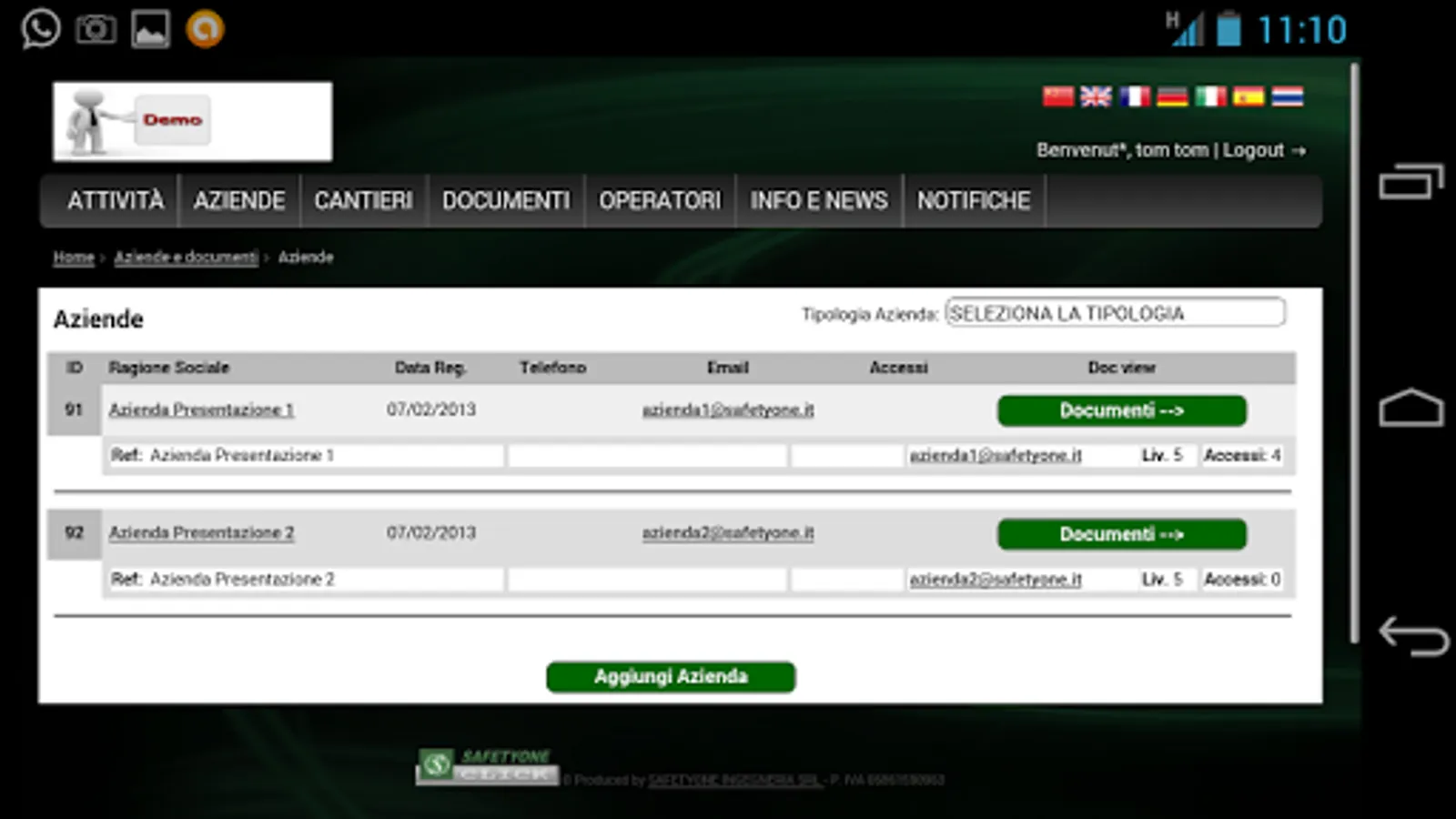
Task: Open the ATTIVITÀ menu
Action: (x=115, y=200)
